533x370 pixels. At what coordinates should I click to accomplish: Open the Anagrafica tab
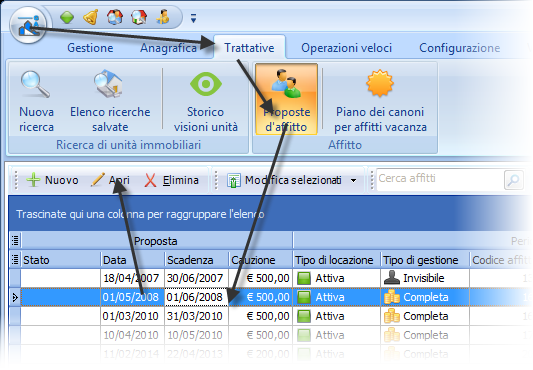(168, 48)
